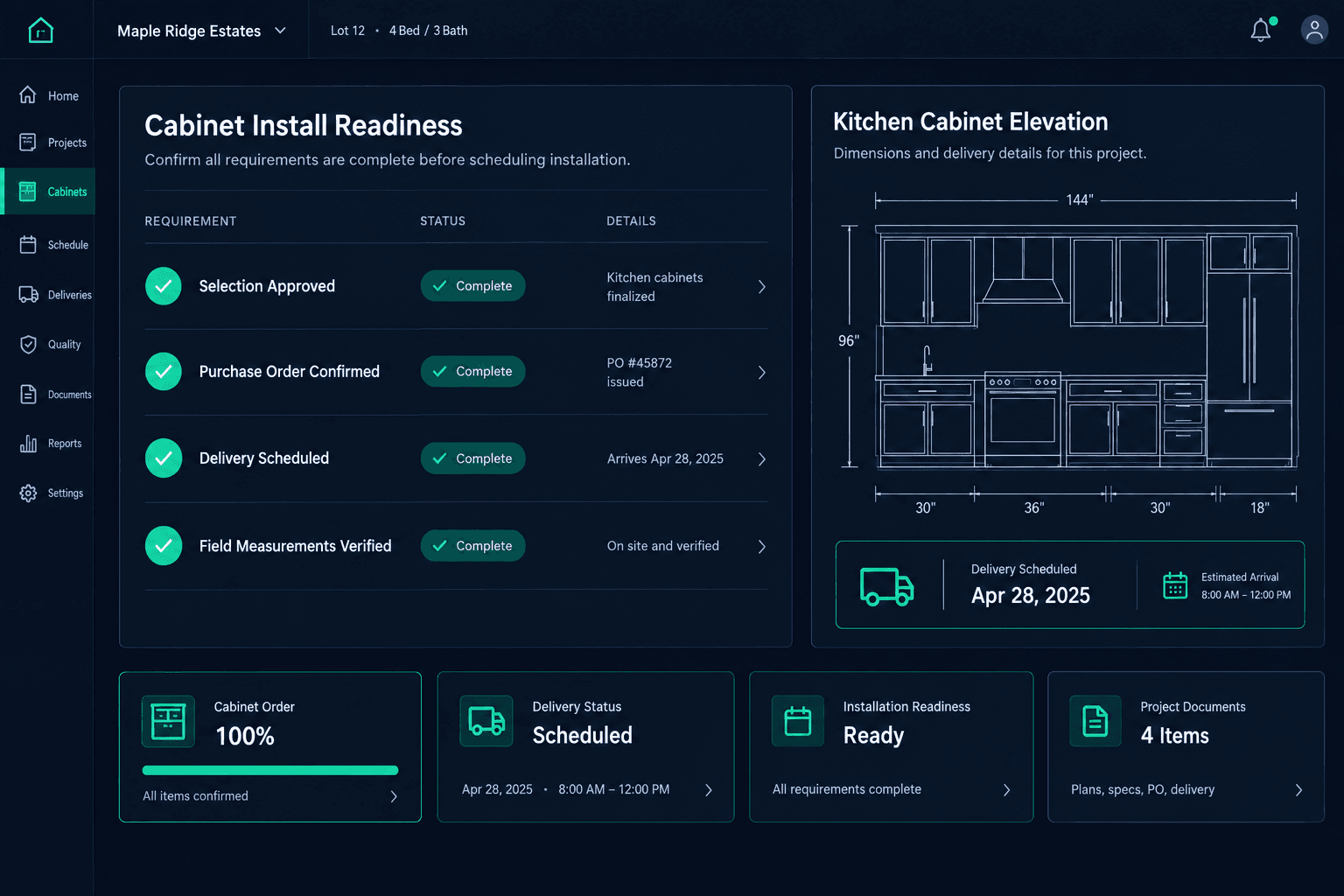Click the PO #45872 issued detail
1344x896 pixels.
[x=640, y=372]
